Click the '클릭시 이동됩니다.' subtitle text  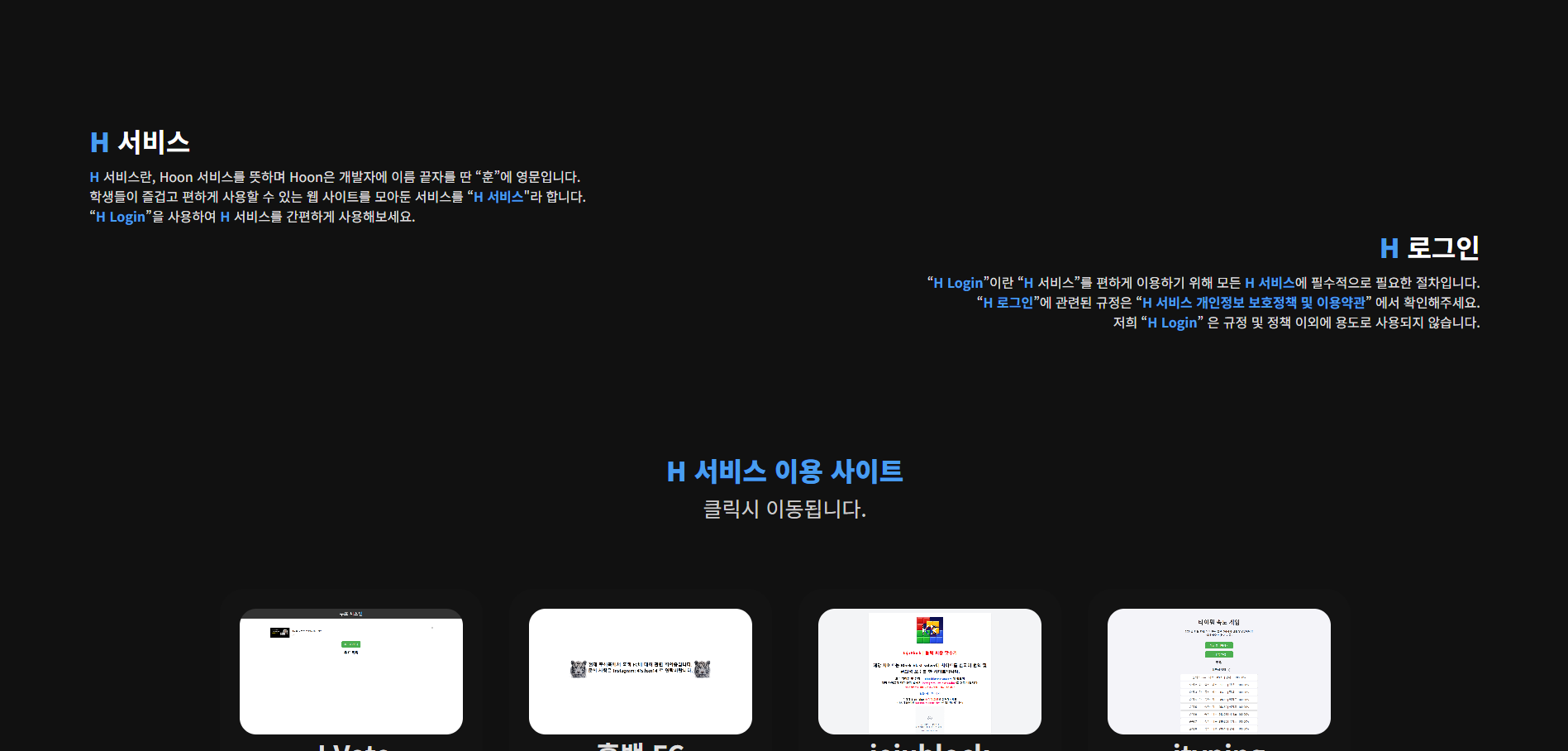[x=784, y=509]
